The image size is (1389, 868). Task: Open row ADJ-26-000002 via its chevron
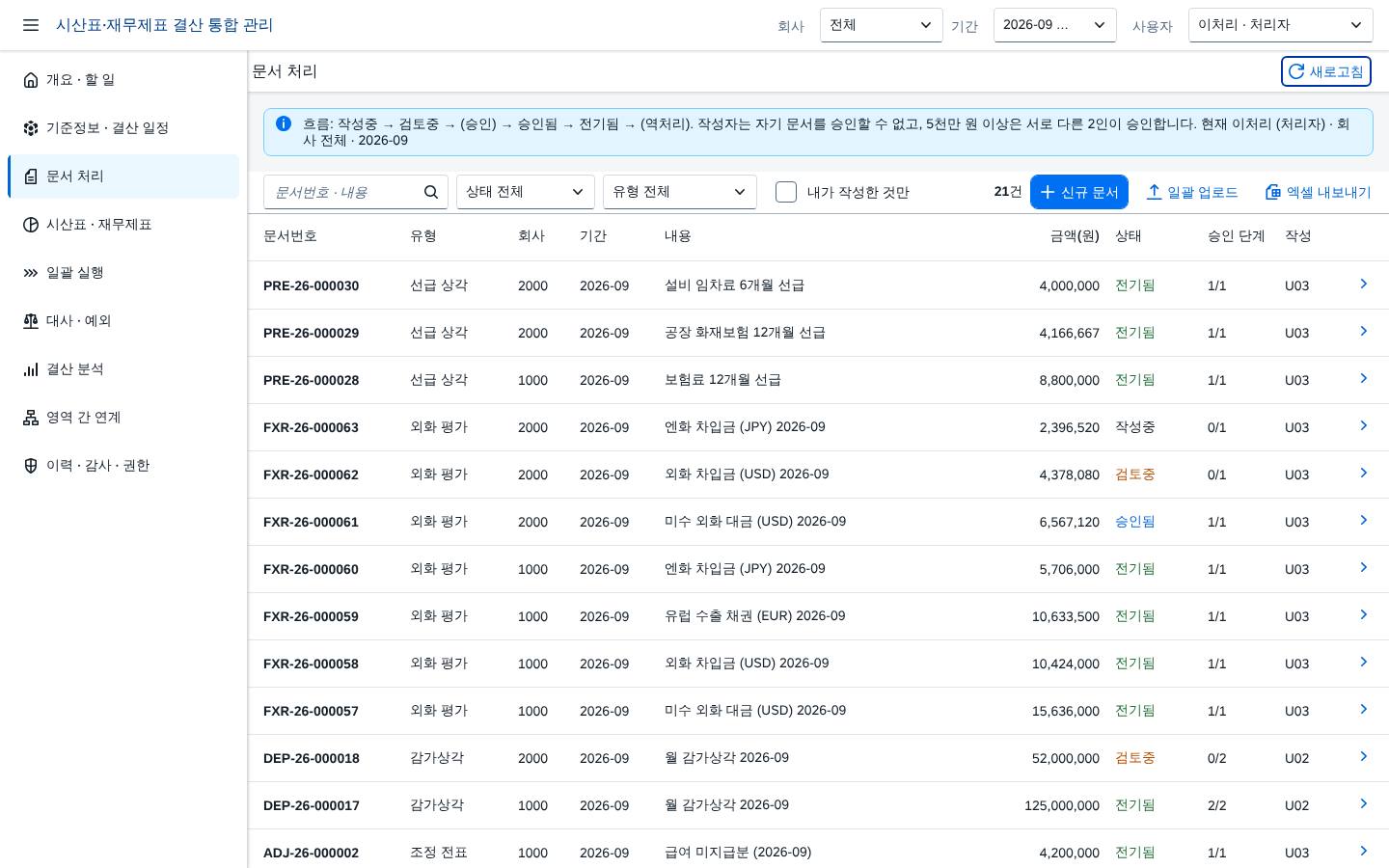click(1363, 851)
